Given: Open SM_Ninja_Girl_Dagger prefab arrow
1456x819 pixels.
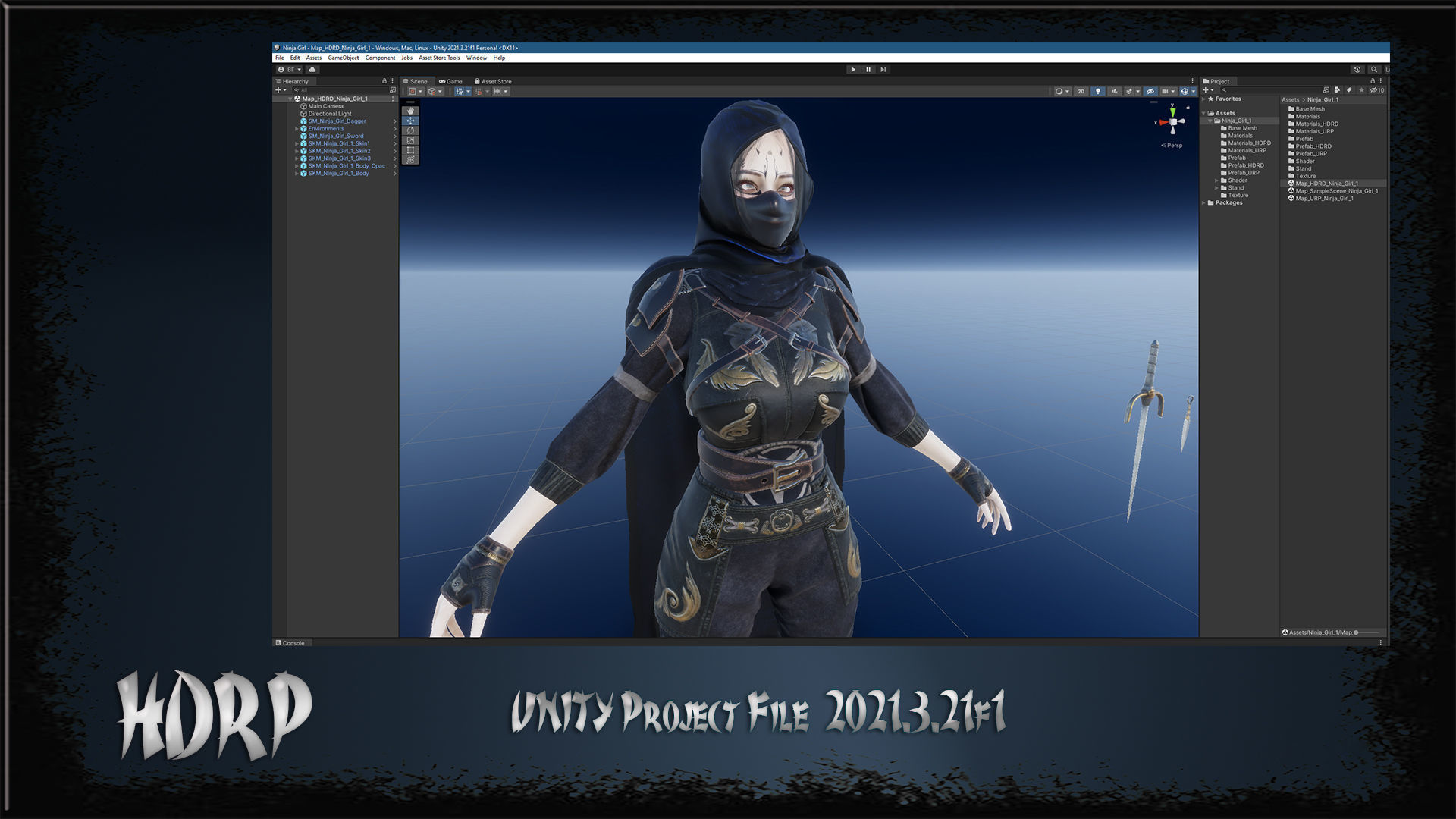Looking at the screenshot, I should 394,121.
